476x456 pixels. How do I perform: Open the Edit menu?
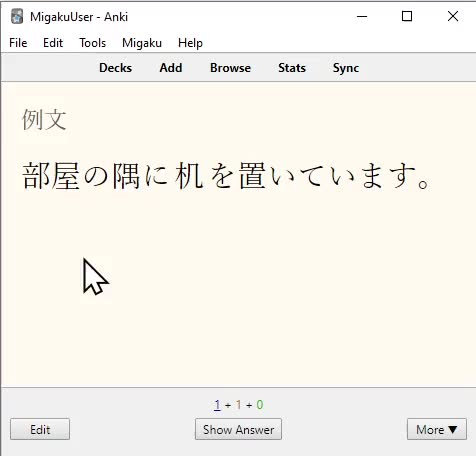click(53, 43)
